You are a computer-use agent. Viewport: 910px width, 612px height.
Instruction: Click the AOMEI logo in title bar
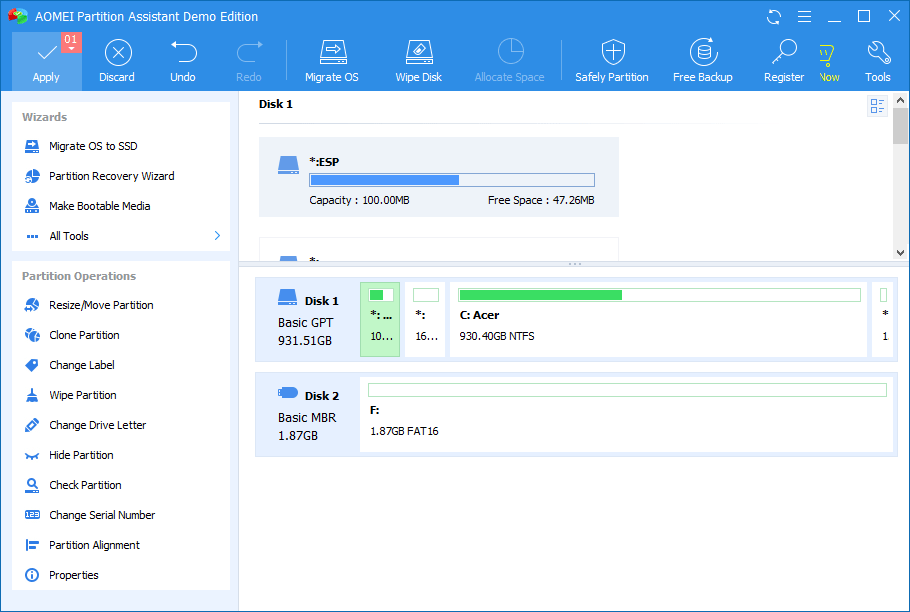[18, 16]
